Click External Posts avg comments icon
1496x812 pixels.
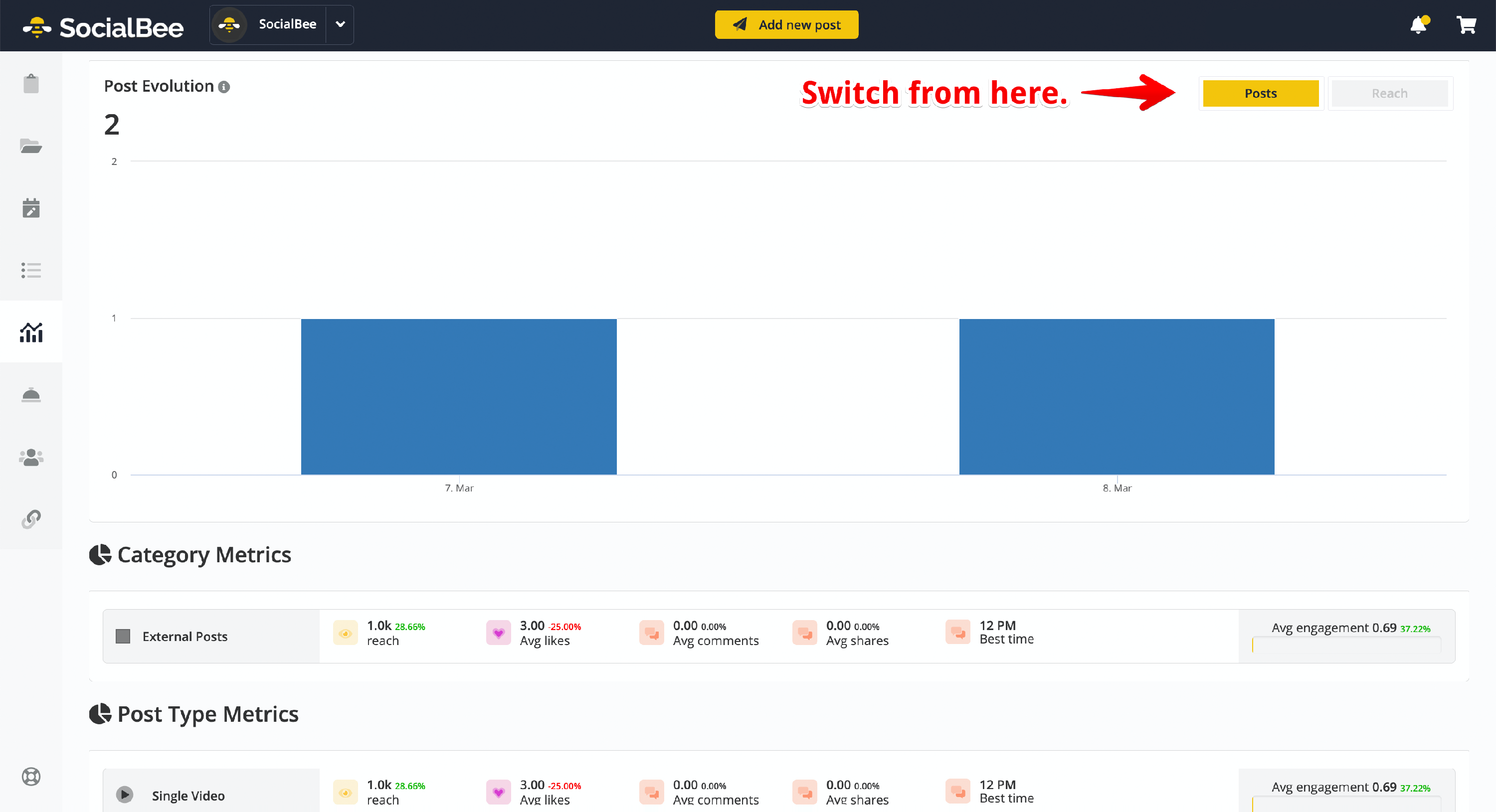(652, 633)
